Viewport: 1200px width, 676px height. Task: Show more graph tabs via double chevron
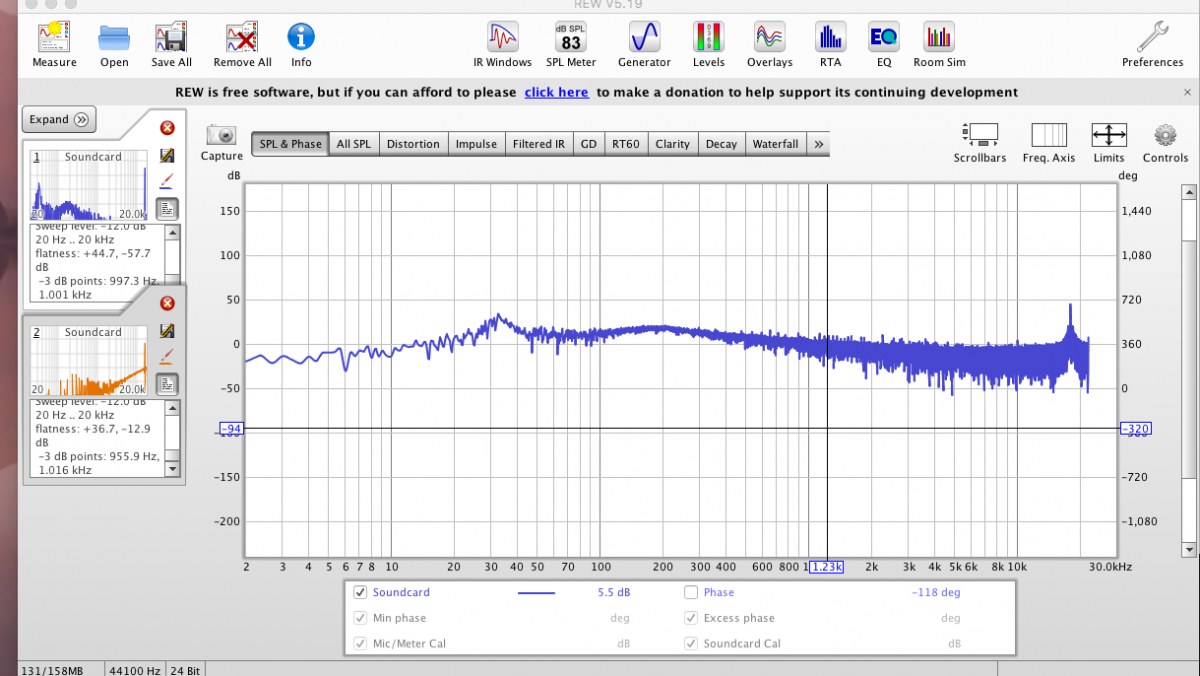[x=819, y=144]
